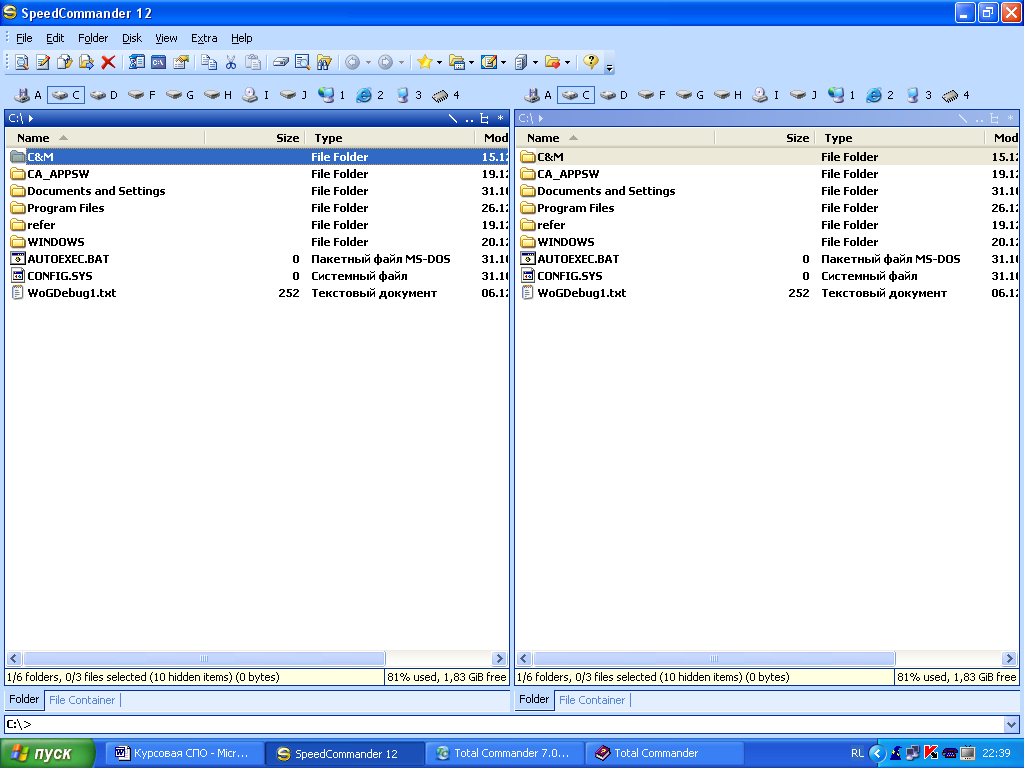This screenshot has height=768, width=1024.
Task: Open the Folder menu
Action: (93, 38)
